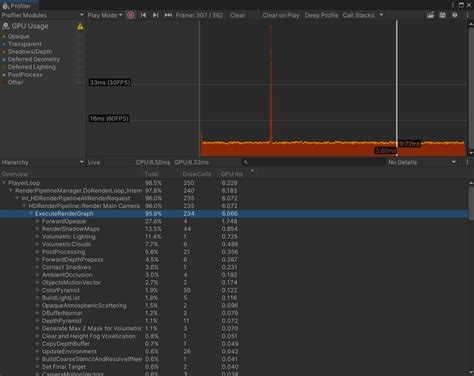Expand the Volumetric Lighting row
This screenshot has width=474, height=376.
(x=37, y=236)
